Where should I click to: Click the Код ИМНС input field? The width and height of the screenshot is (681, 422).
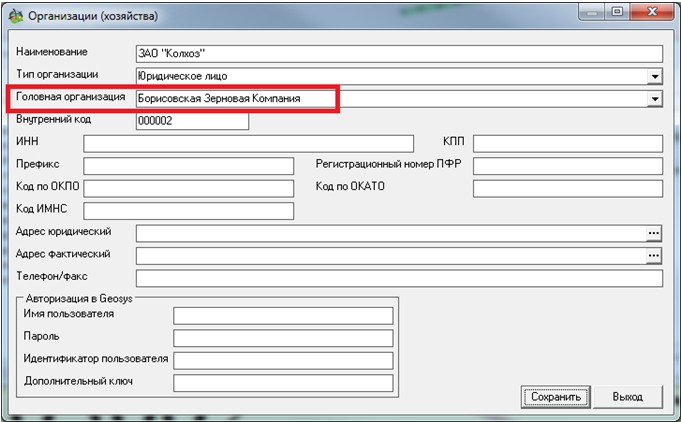pos(188,210)
